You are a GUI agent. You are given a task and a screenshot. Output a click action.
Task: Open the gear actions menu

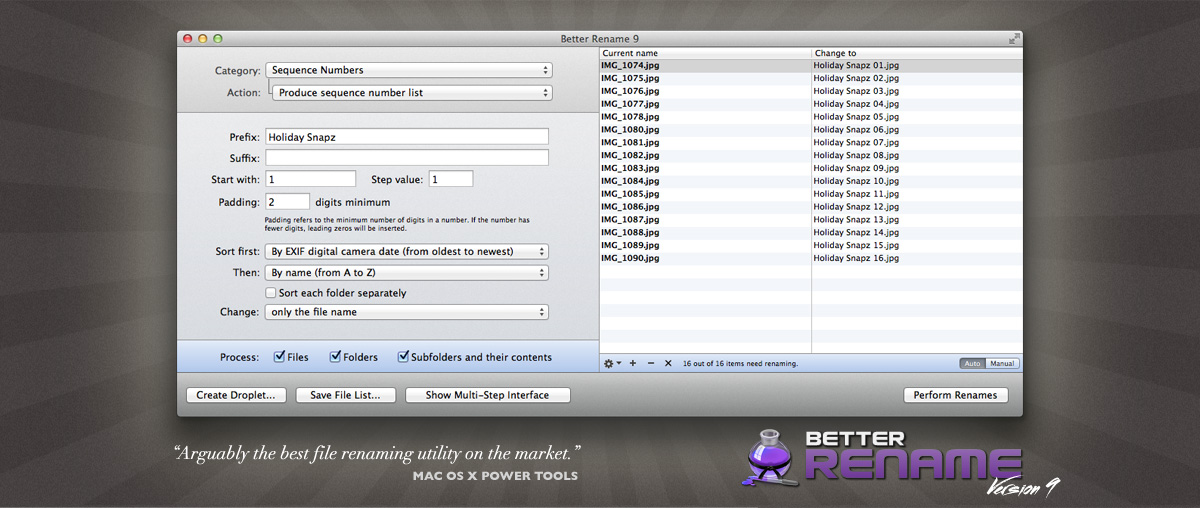(612, 363)
